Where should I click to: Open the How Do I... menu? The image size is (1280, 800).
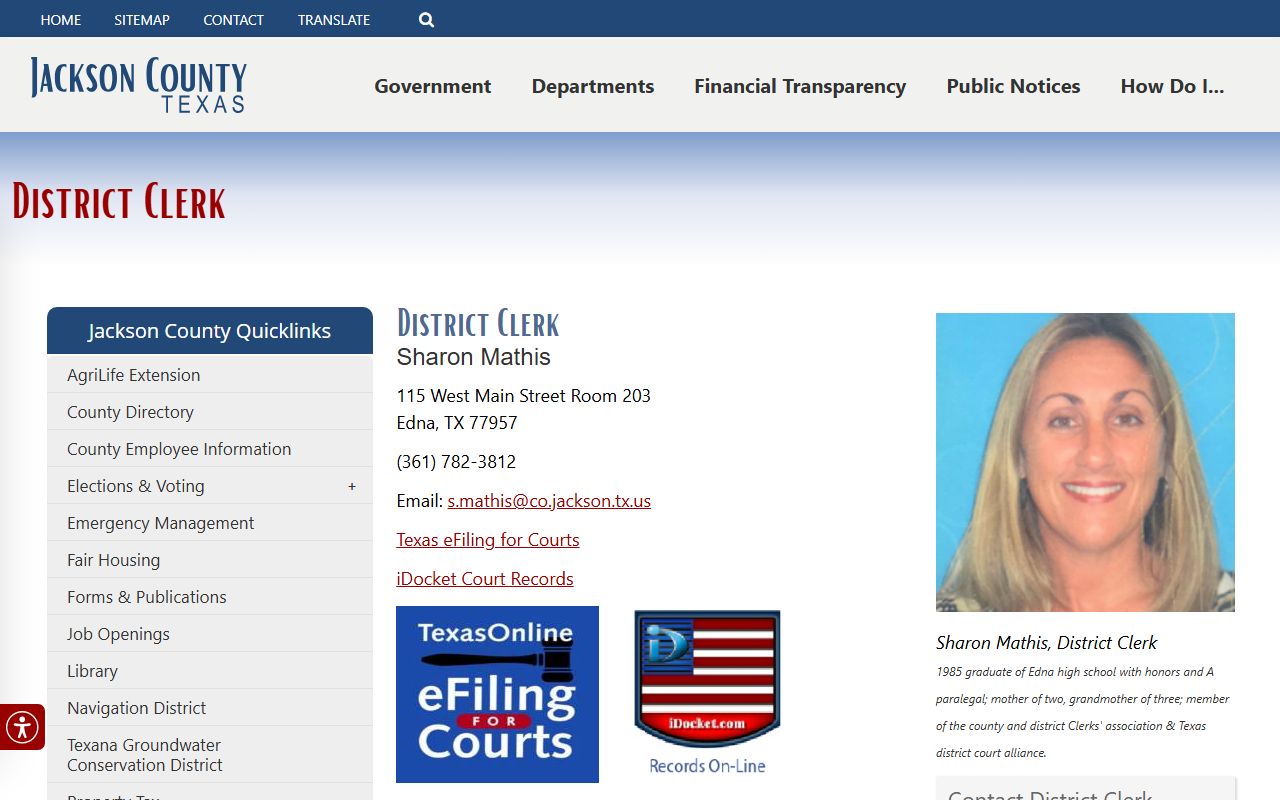(x=1172, y=86)
